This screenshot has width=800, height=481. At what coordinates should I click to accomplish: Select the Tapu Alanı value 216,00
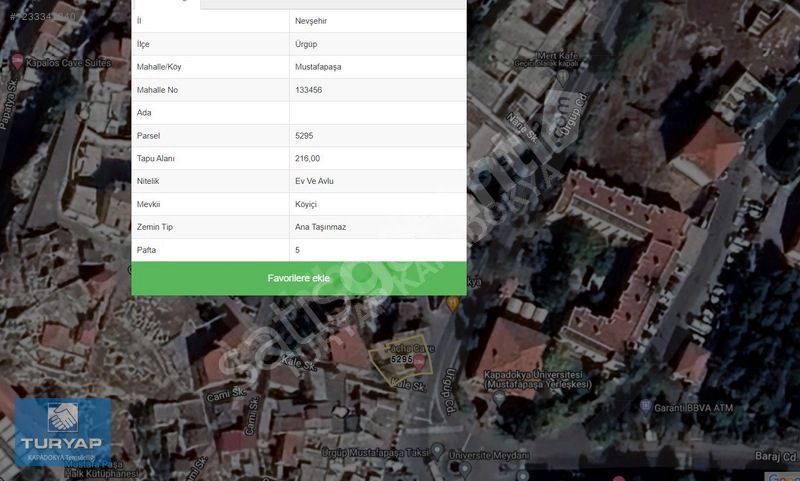(x=308, y=159)
